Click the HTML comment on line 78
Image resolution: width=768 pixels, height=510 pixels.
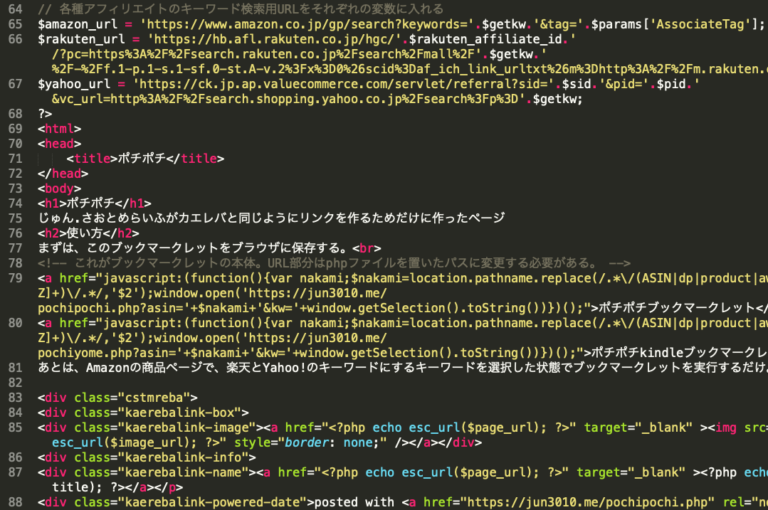[334, 263]
